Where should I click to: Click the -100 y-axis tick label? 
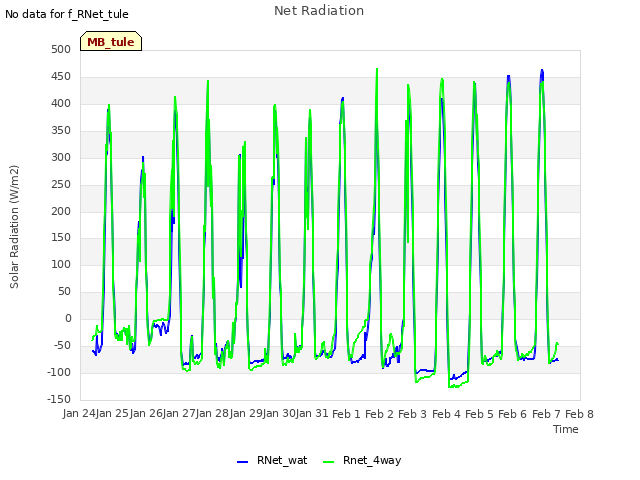pyautogui.click(x=59, y=373)
